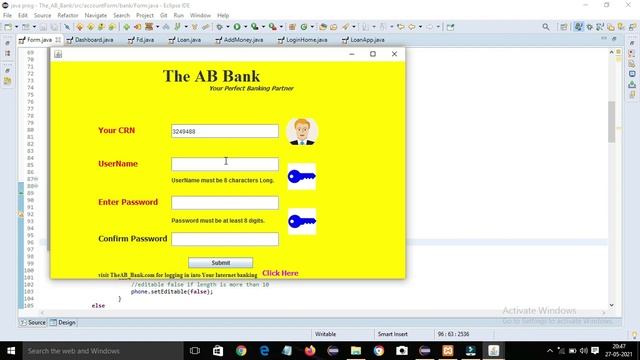Switch to the LoginHome.java editor tab

[302, 40]
